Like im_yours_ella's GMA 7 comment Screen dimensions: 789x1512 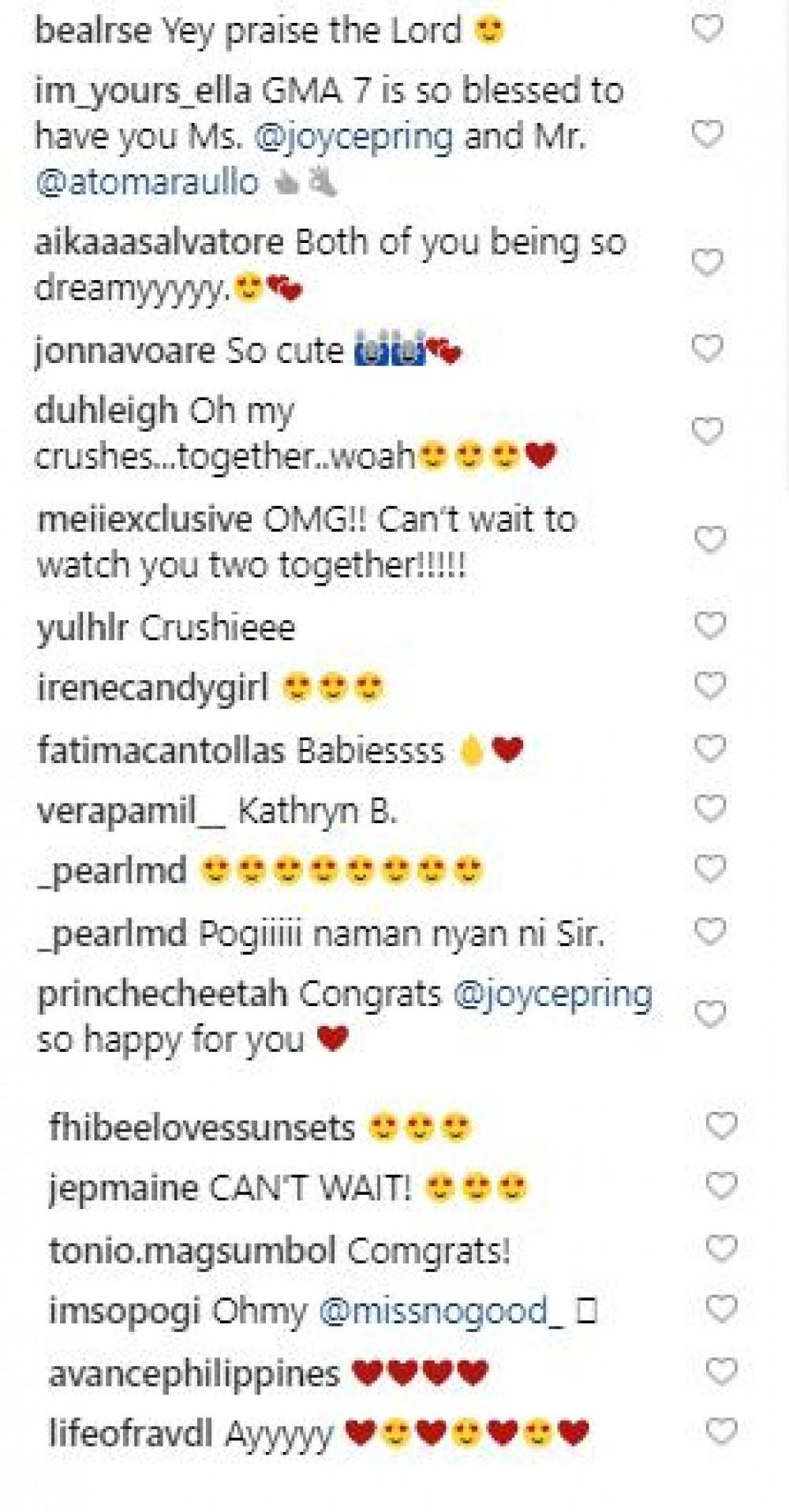click(x=706, y=135)
